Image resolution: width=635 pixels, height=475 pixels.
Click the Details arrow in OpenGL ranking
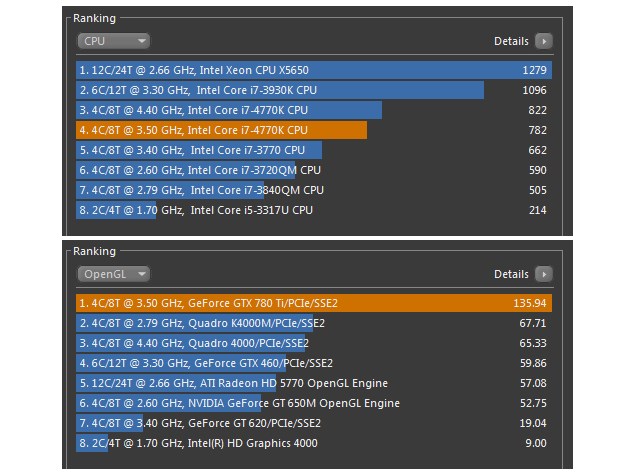click(x=544, y=274)
